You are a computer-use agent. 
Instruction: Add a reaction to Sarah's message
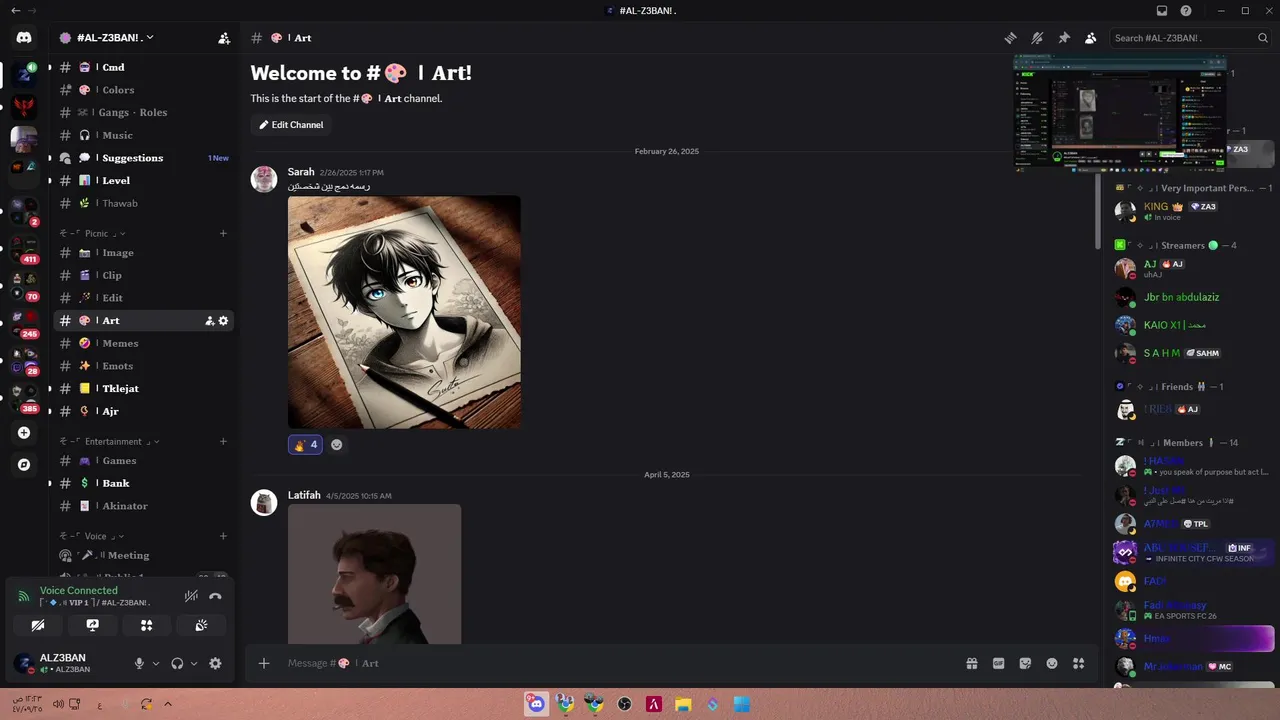pos(336,445)
